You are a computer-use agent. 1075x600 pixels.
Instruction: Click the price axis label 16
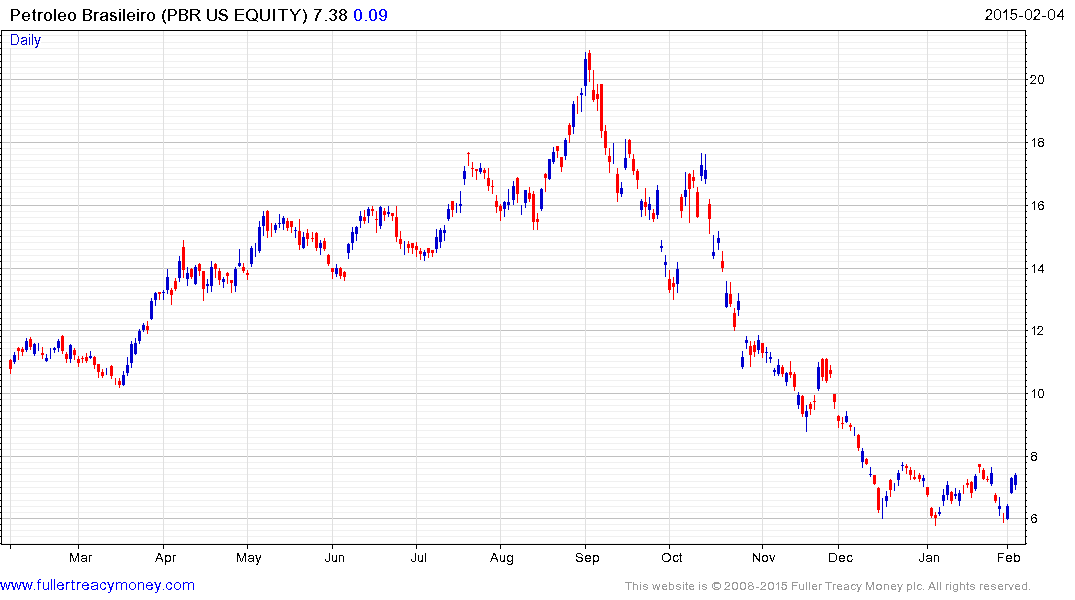click(1037, 206)
